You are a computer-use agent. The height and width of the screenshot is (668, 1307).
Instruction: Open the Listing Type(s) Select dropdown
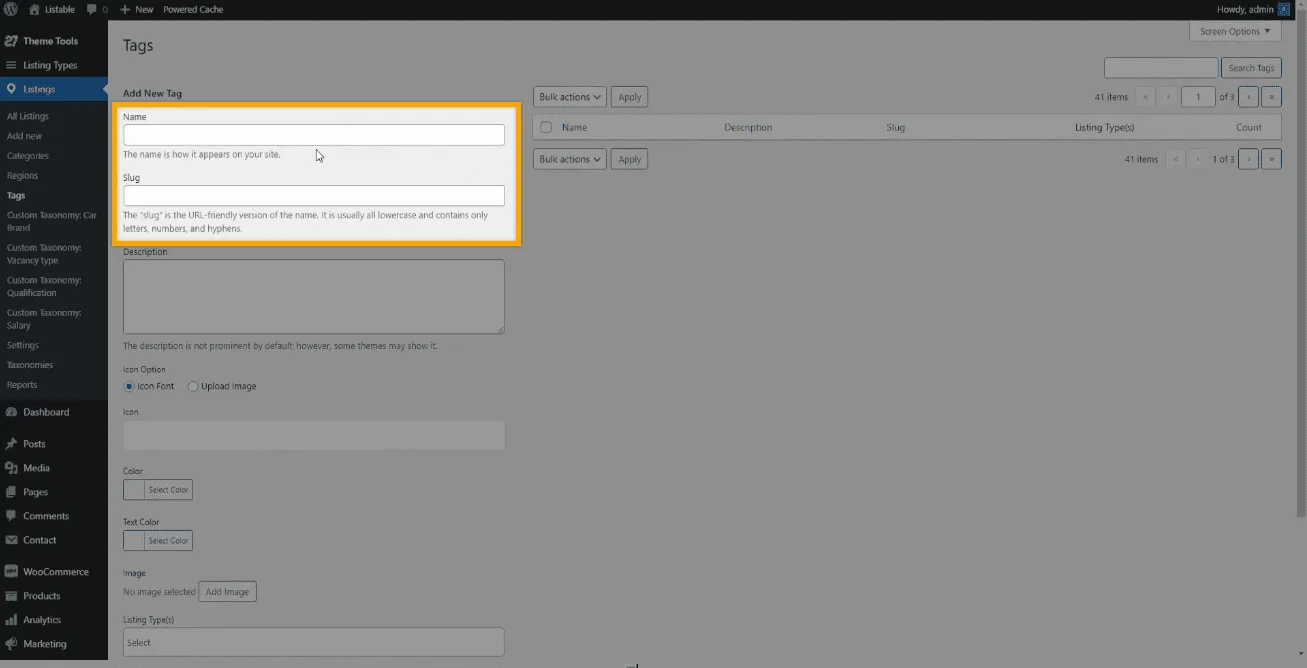313,642
